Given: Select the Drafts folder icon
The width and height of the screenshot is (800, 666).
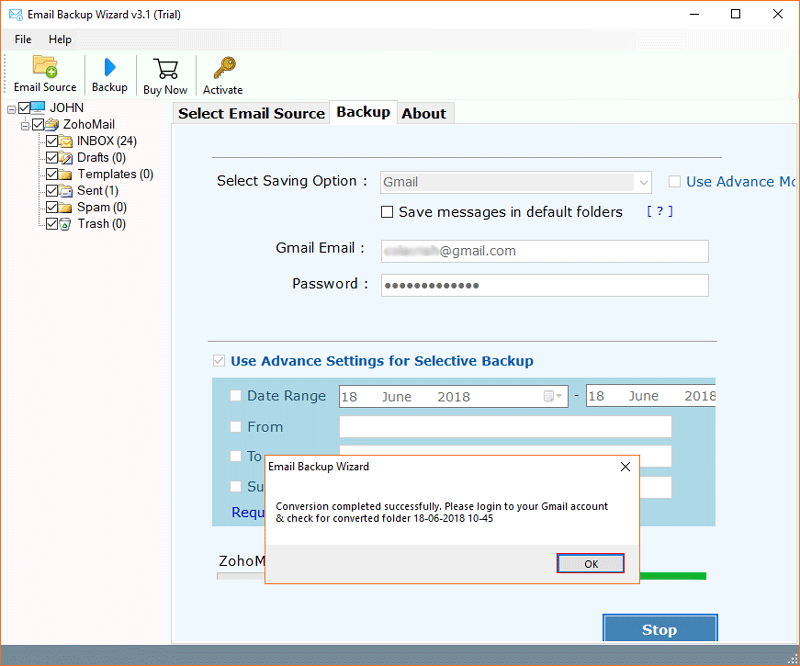Looking at the screenshot, I should [66, 158].
